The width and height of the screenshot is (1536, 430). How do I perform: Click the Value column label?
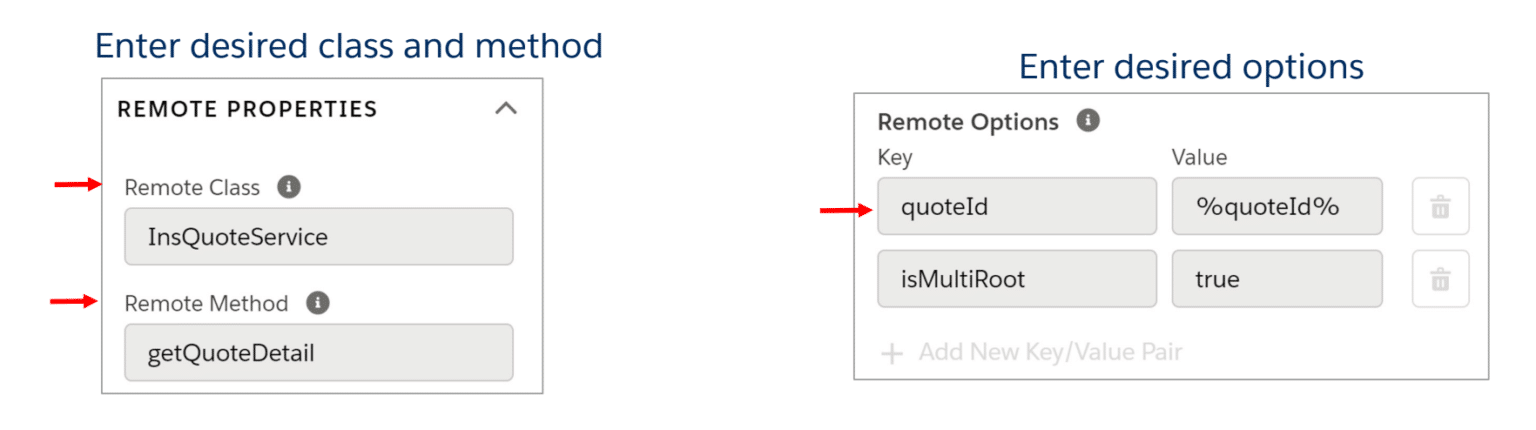(1199, 158)
